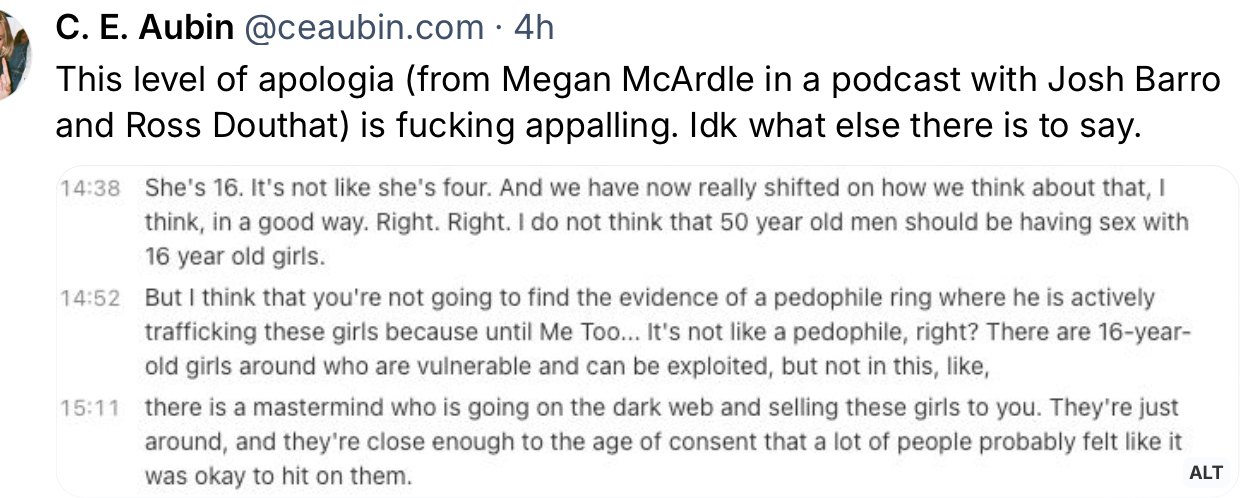Open C. E. Aubin's display name link
Viewport: 1246px width, 498px height.
pyautogui.click(x=144, y=28)
